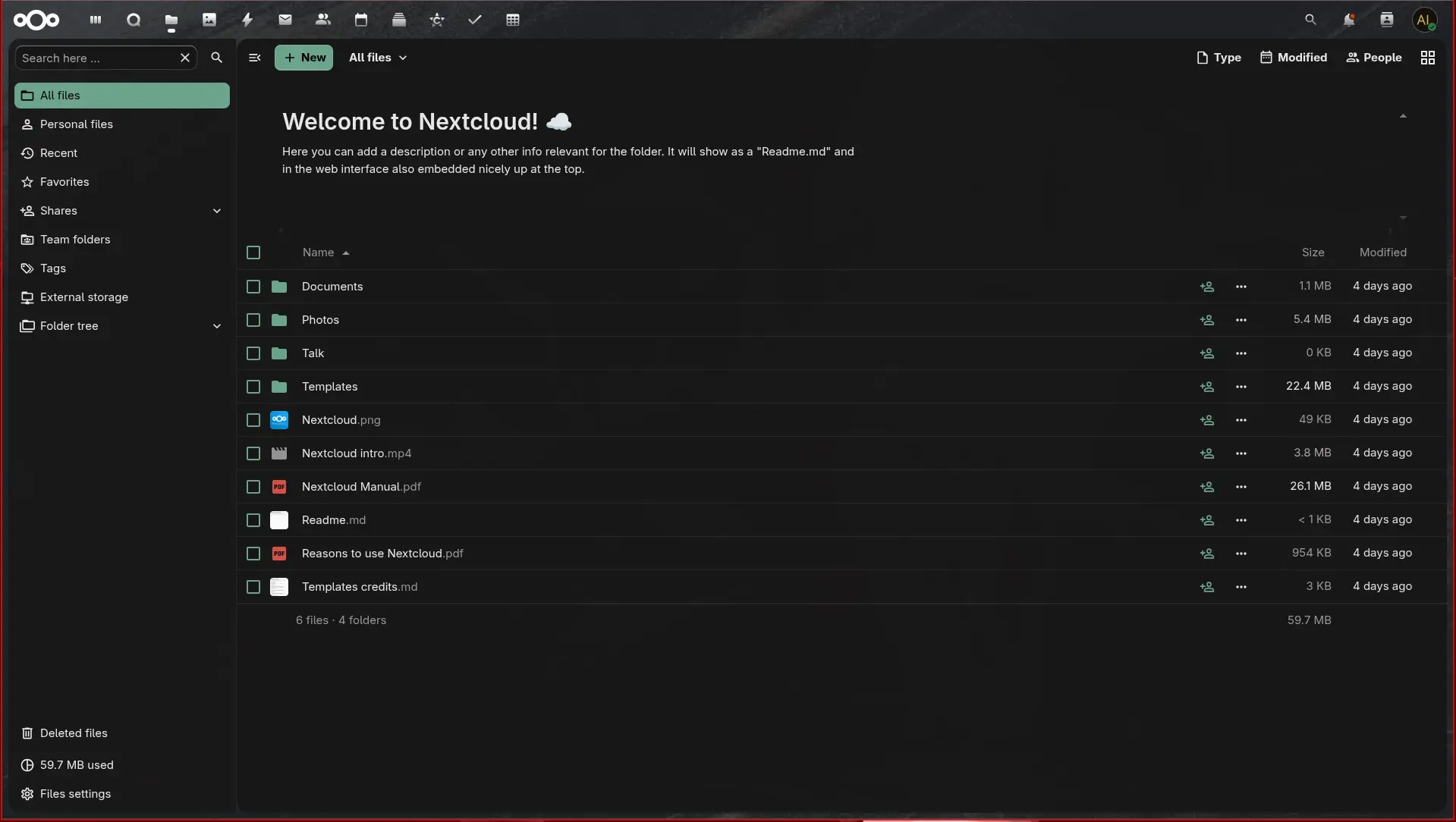Share the Documents folder

[1206, 287]
